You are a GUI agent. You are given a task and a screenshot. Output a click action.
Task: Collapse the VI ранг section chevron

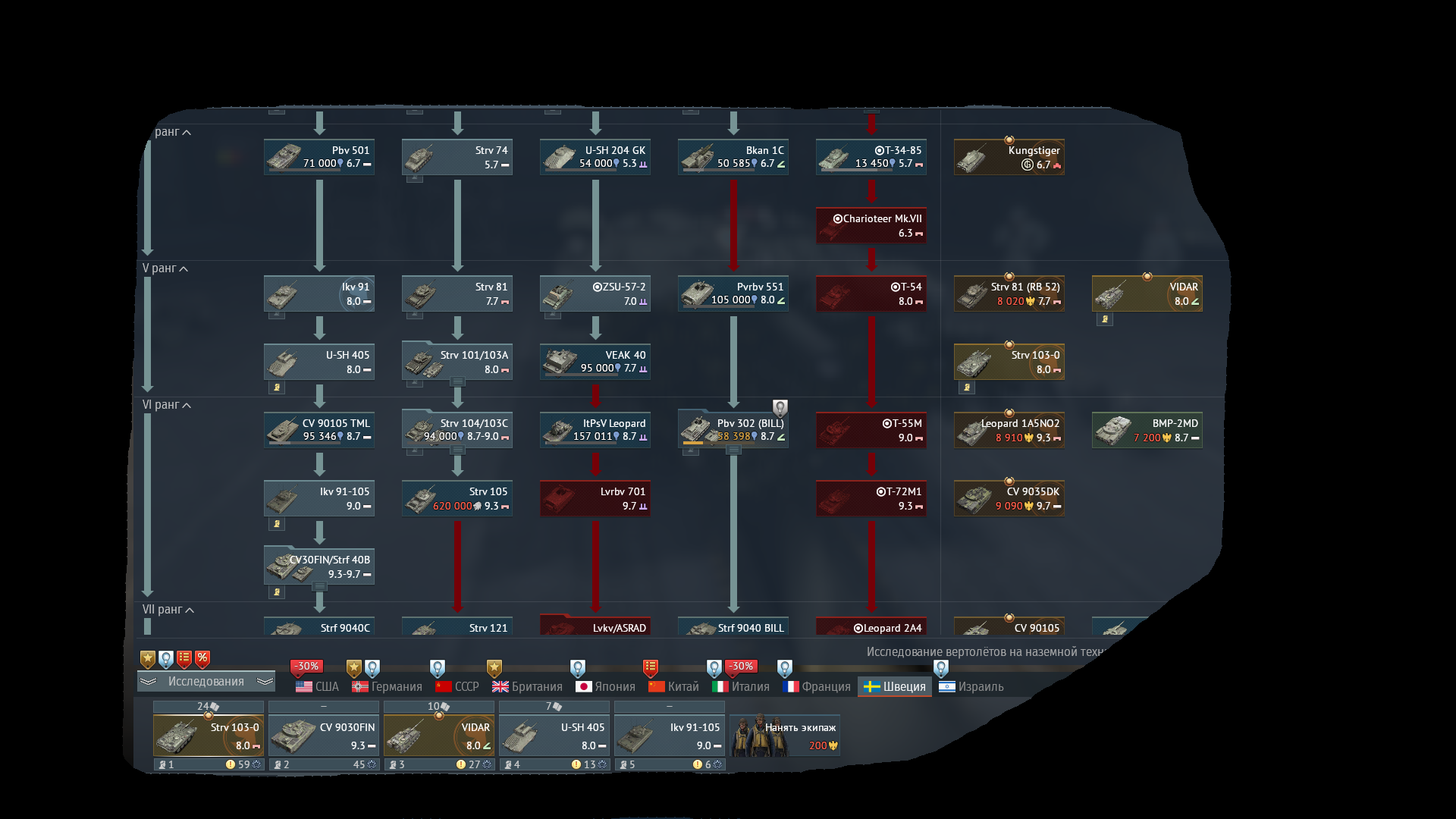click(187, 406)
